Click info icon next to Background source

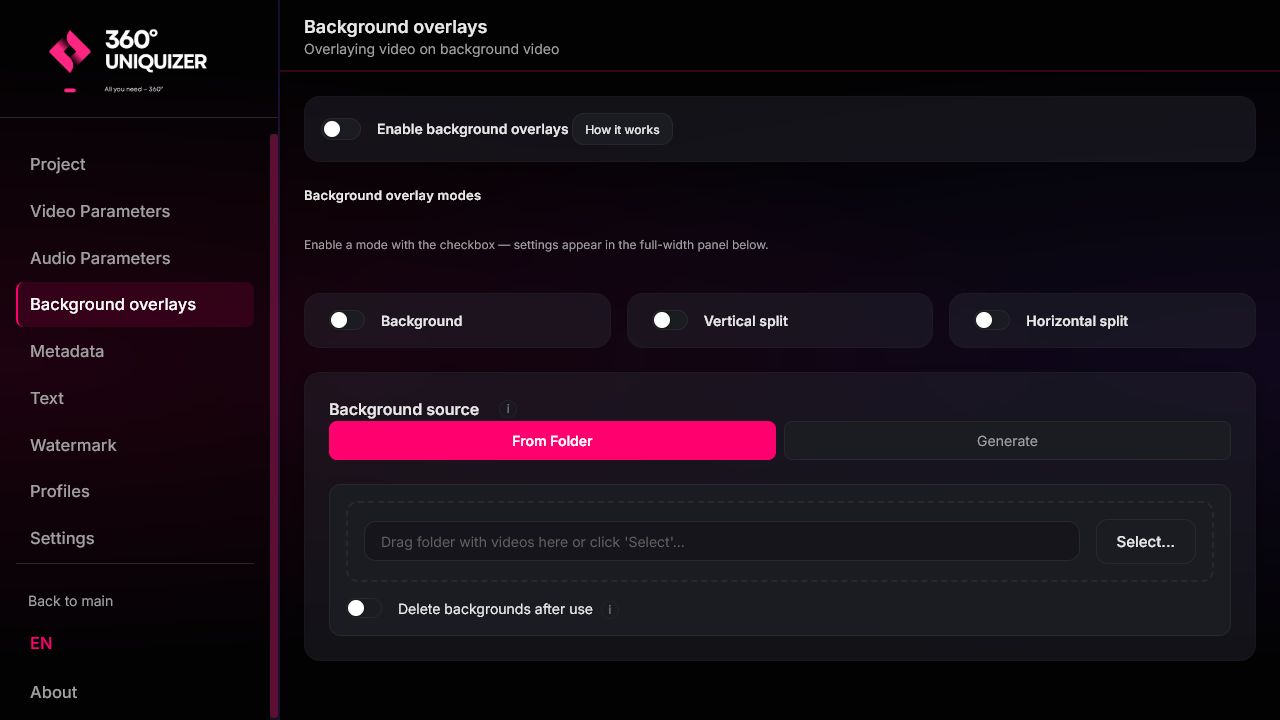click(x=508, y=409)
